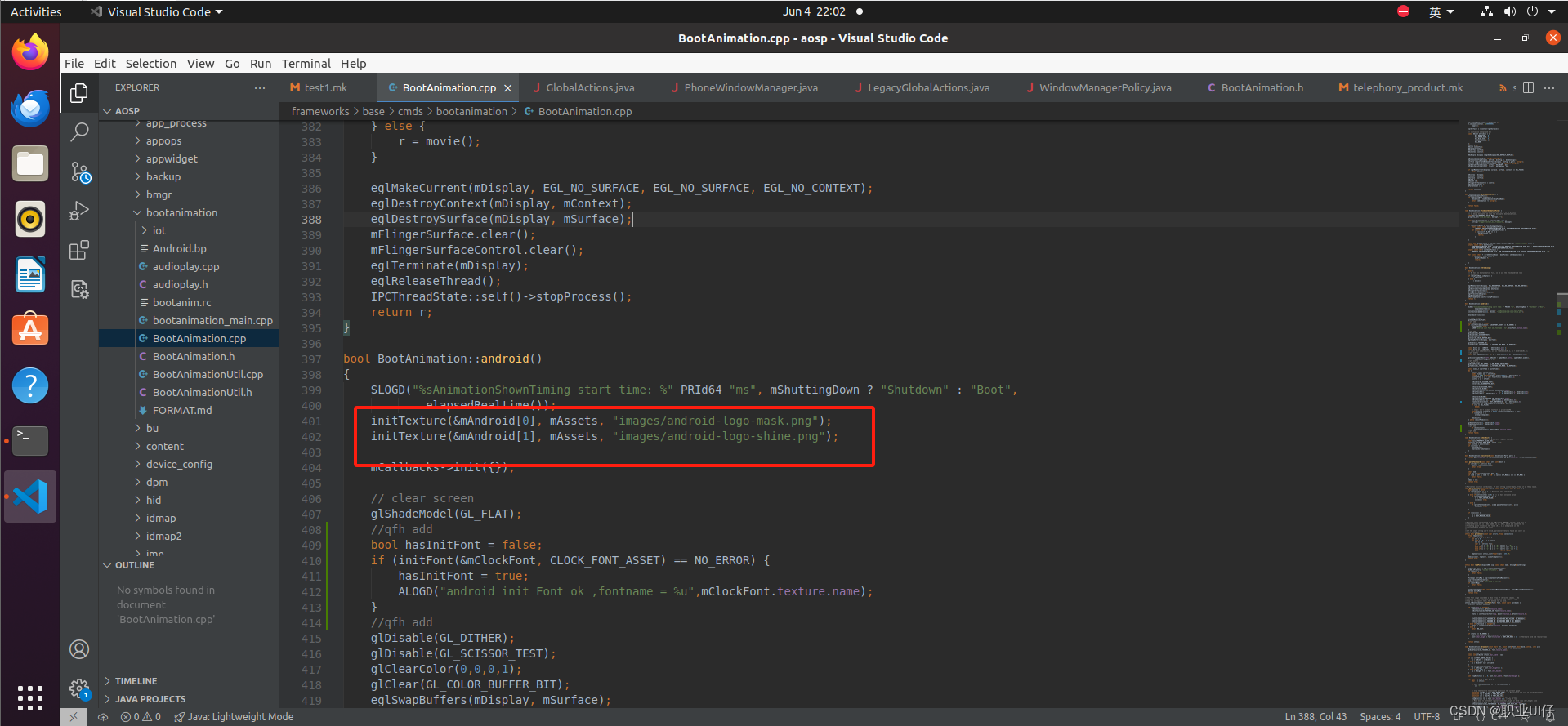
Task: Click Visual Studio Code dock icon
Action: tap(30, 497)
